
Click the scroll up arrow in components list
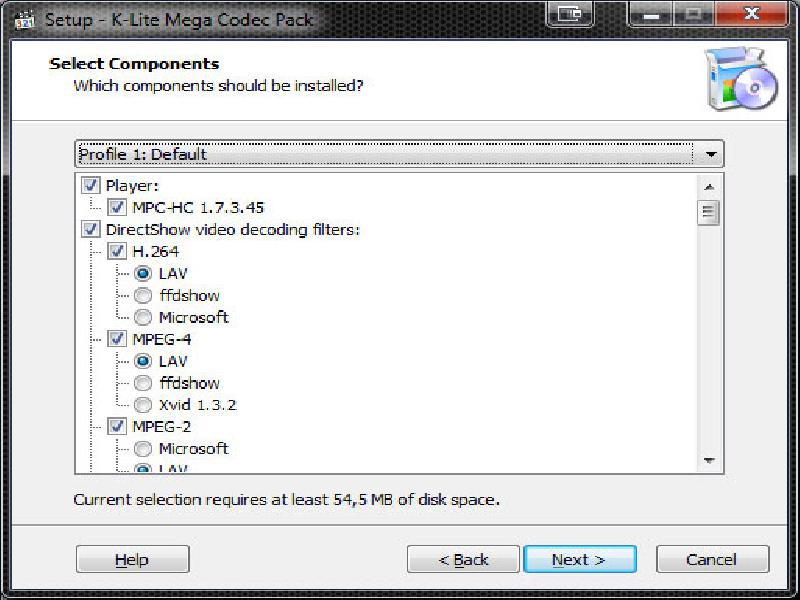(709, 187)
